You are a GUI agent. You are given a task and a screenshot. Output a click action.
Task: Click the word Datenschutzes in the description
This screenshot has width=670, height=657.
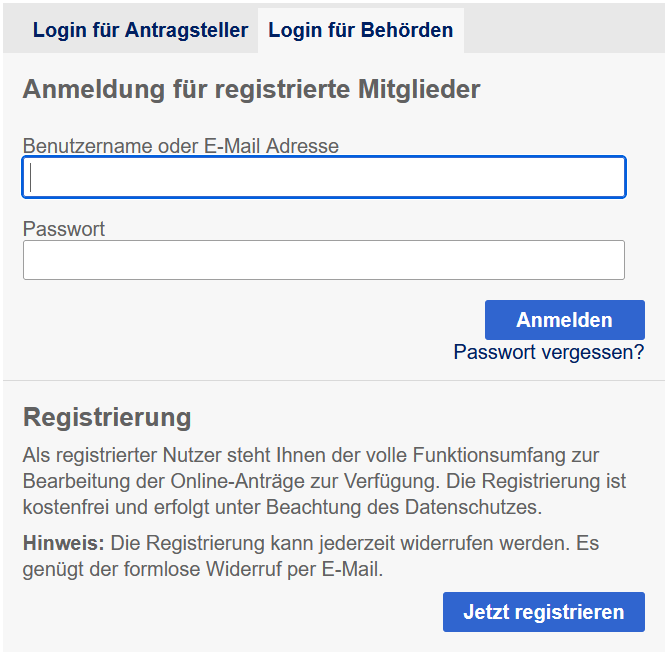click(x=473, y=507)
